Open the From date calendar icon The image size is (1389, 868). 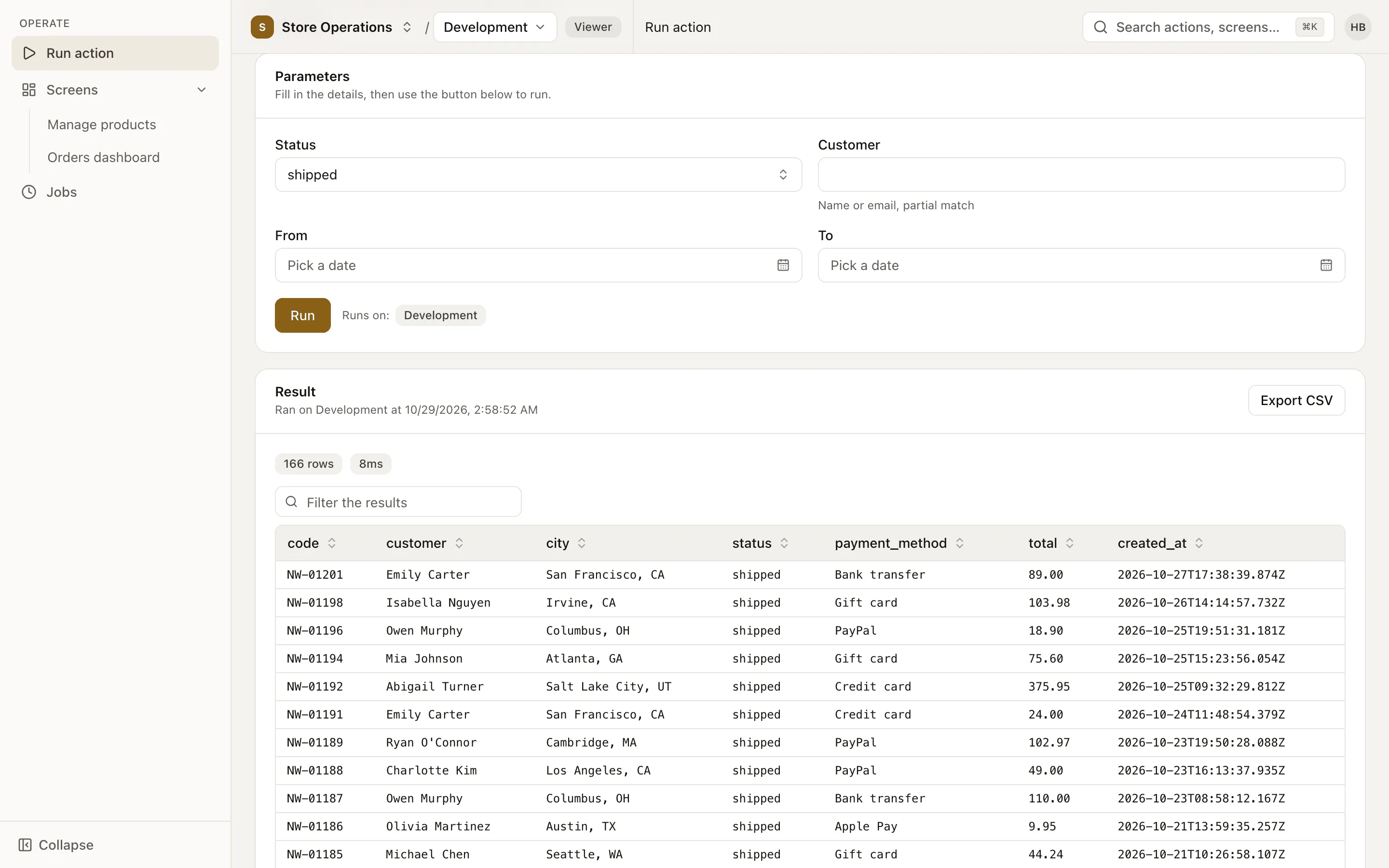click(783, 265)
